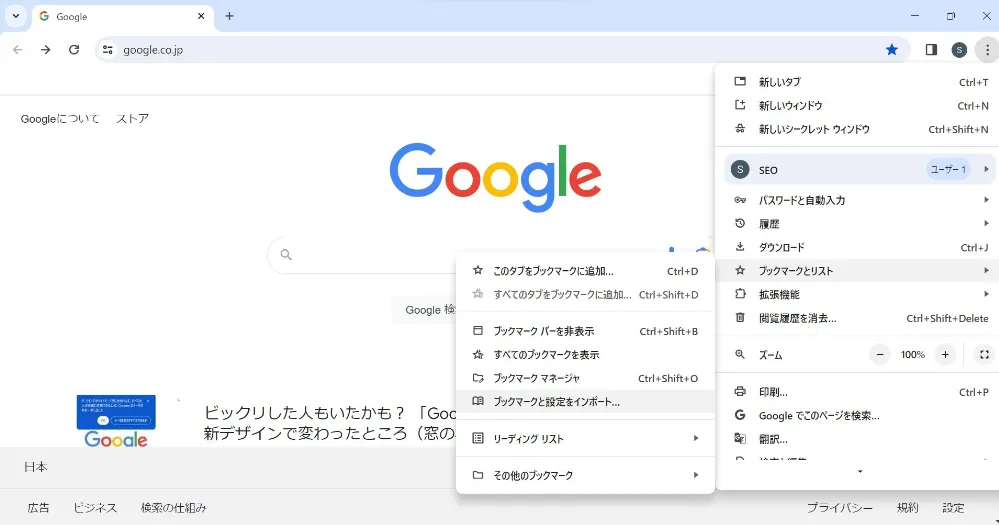999x525 pixels.
Task: Expand the 履歴 submenu
Action: click(857, 224)
